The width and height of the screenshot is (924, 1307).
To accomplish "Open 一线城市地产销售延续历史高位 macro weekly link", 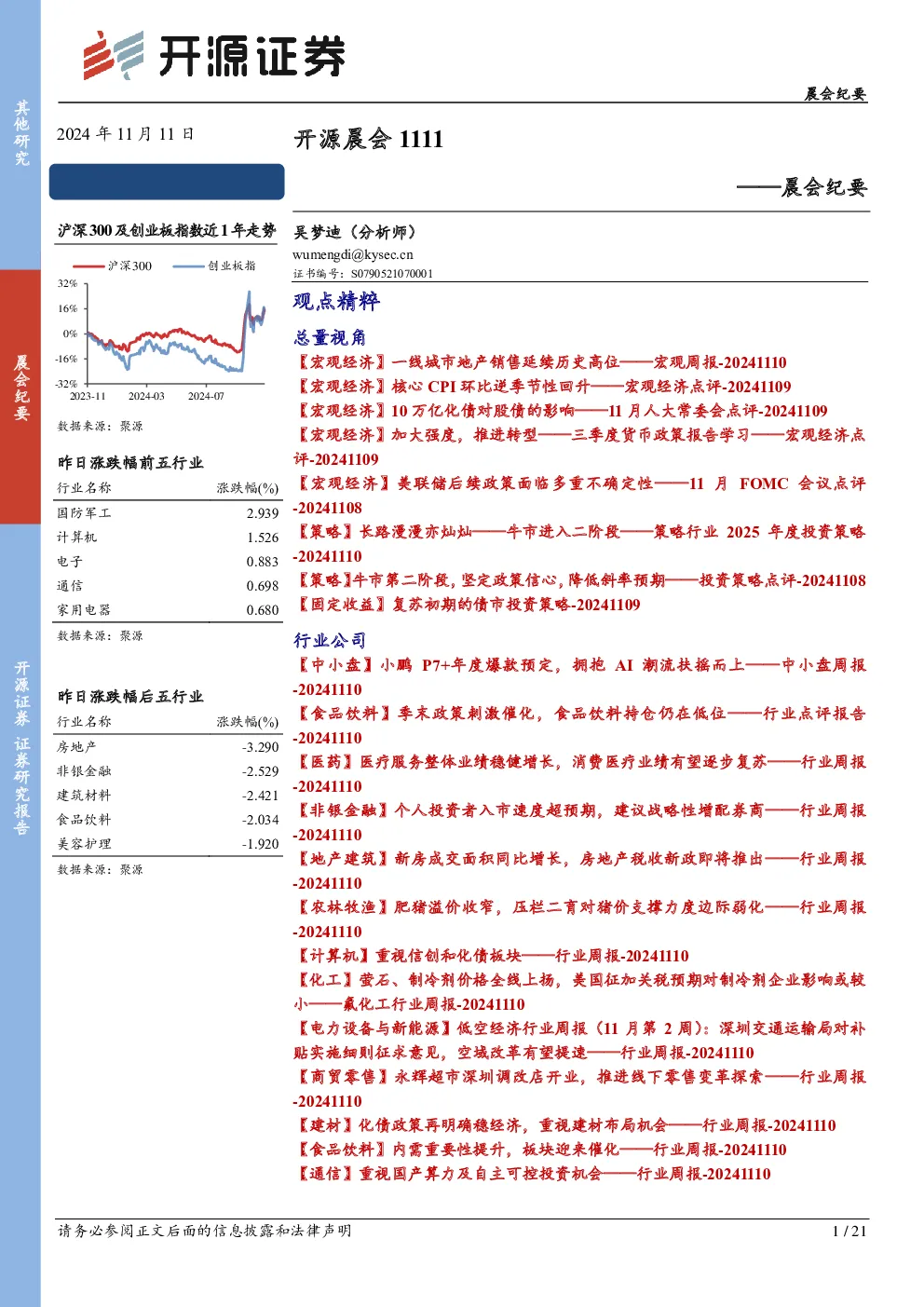I will pos(540,362).
